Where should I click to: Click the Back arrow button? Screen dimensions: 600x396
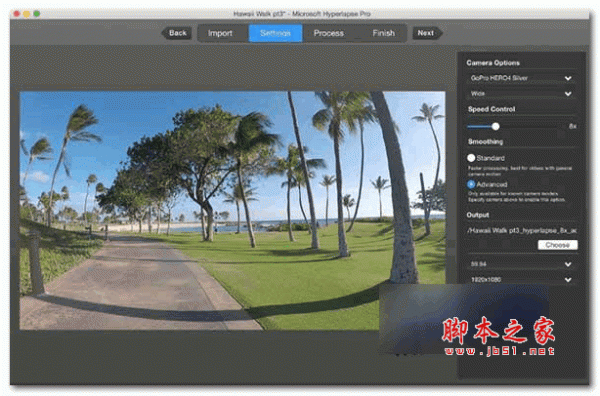point(176,33)
